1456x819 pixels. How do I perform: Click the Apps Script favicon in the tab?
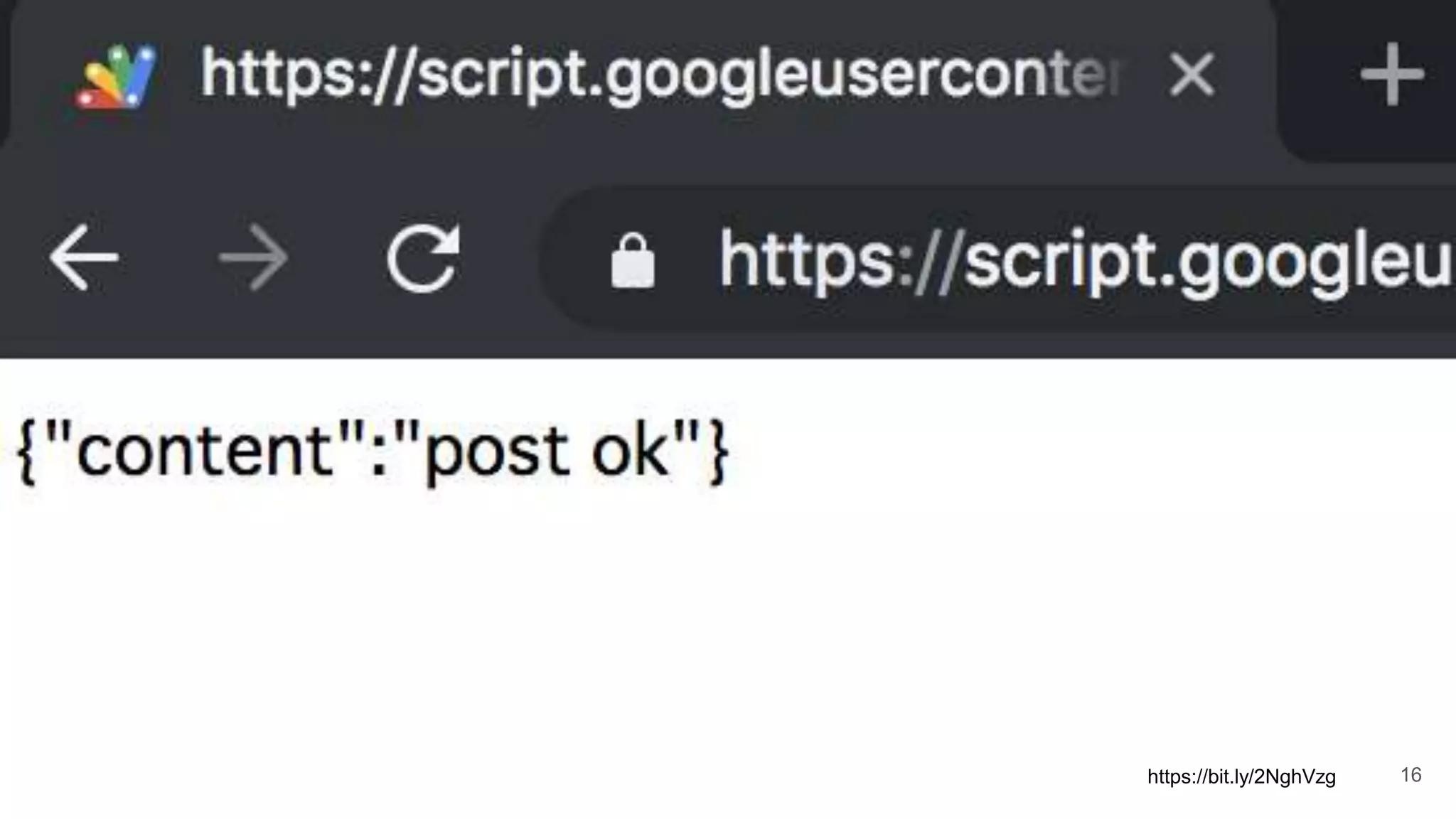116,76
